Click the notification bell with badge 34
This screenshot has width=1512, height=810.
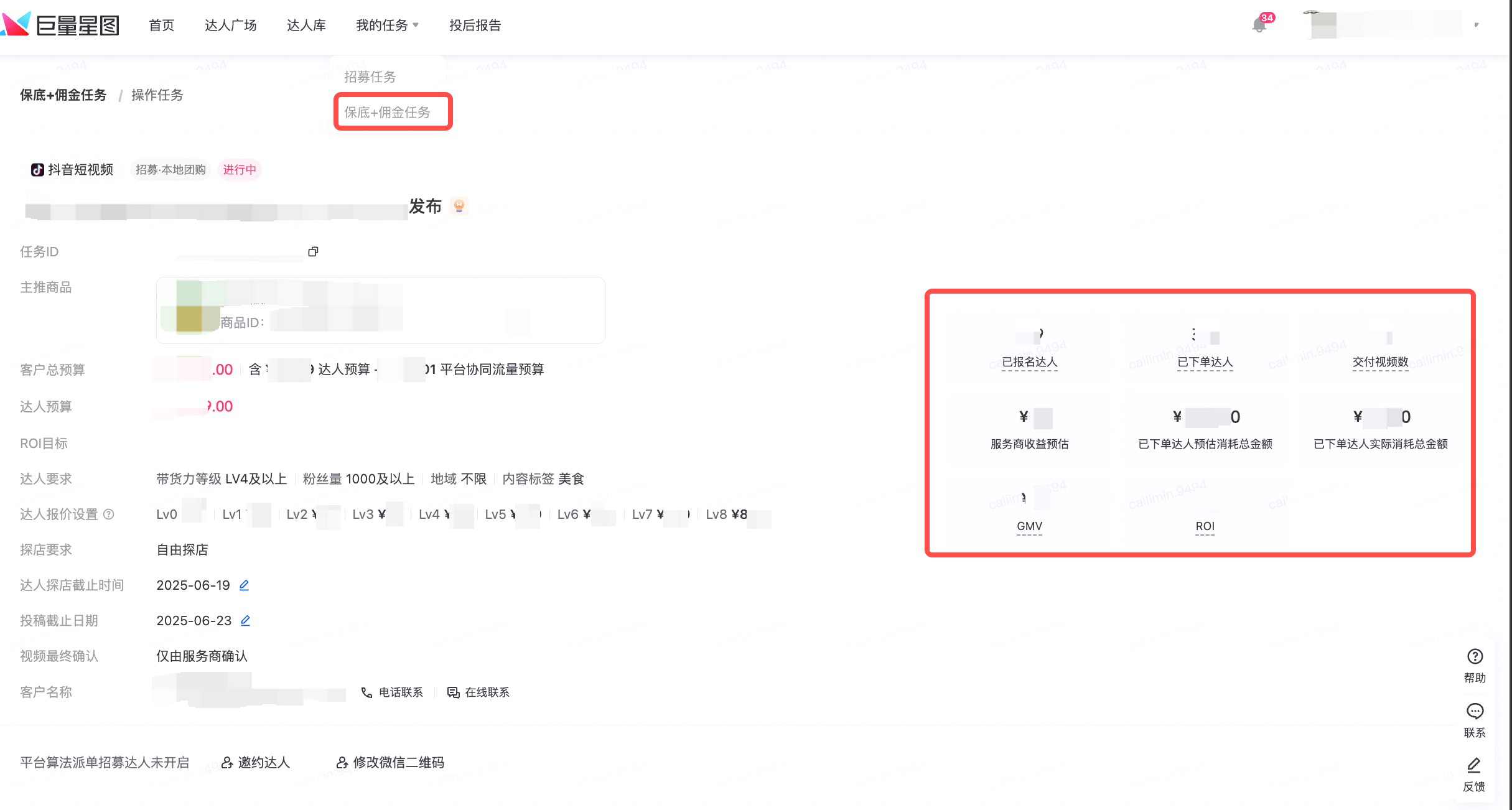[x=1259, y=26]
